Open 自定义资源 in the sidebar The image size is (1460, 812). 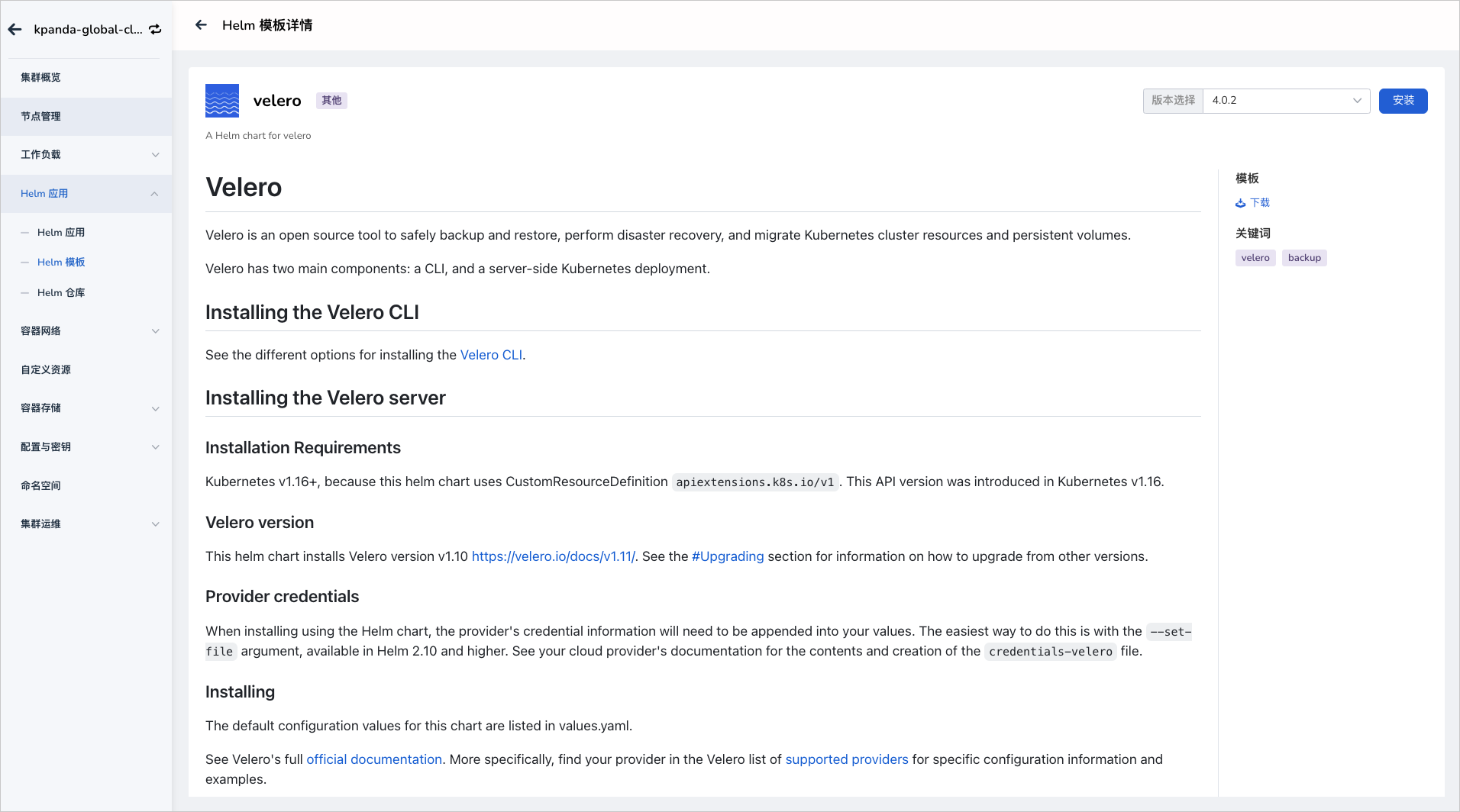click(x=86, y=369)
